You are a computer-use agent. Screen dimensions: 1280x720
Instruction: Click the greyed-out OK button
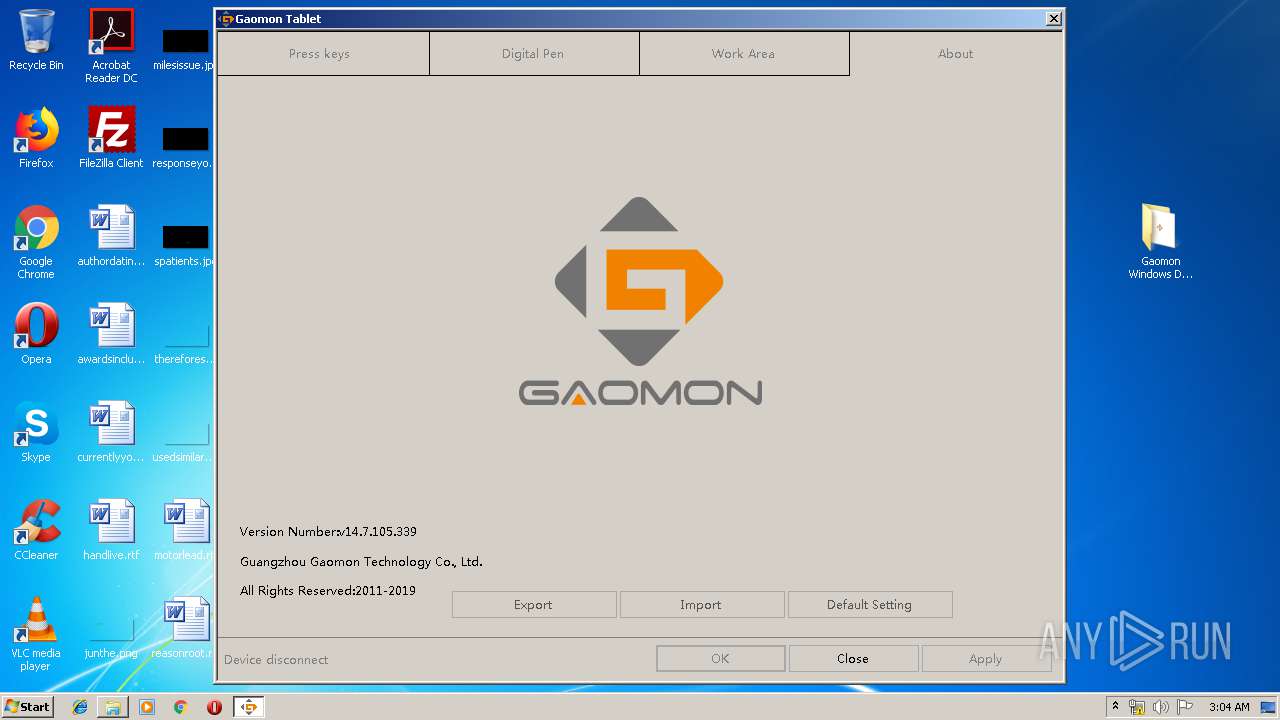tap(720, 659)
